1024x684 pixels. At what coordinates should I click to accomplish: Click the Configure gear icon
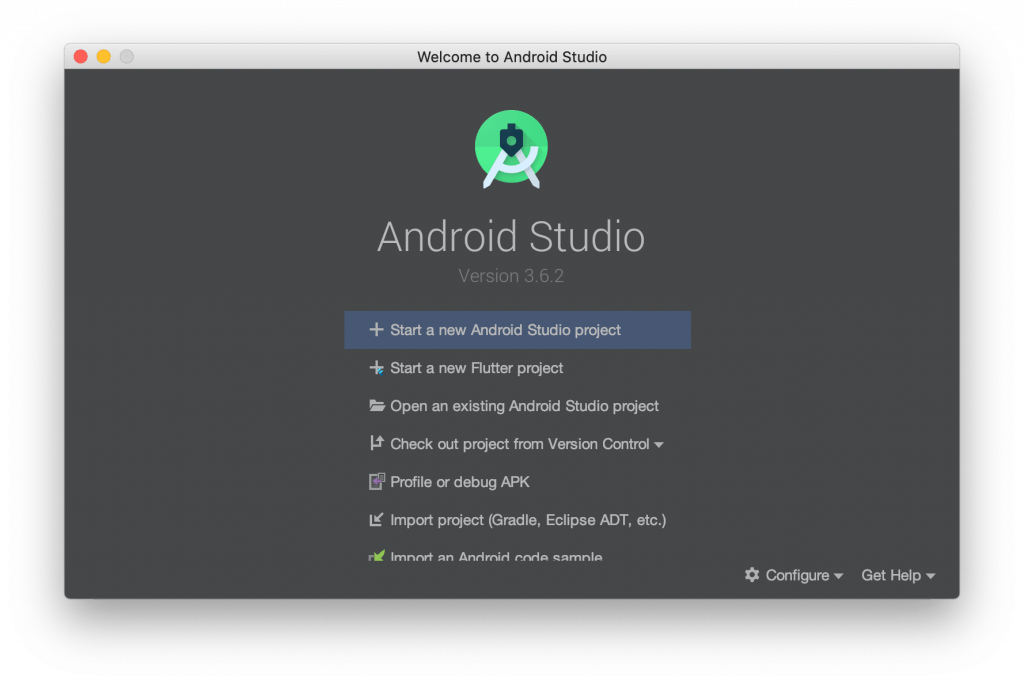click(752, 575)
